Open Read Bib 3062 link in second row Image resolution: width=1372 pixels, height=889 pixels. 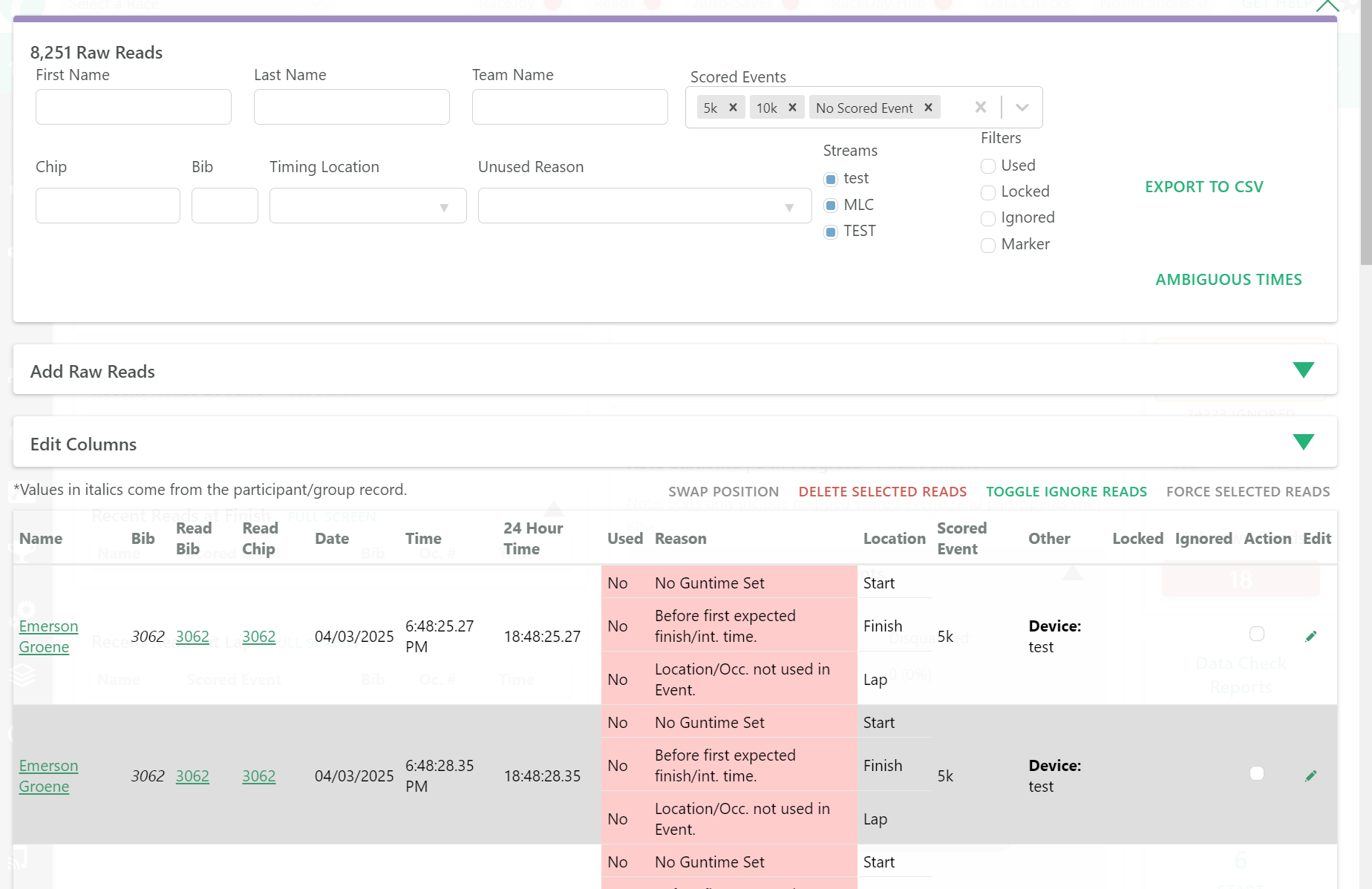tap(192, 776)
